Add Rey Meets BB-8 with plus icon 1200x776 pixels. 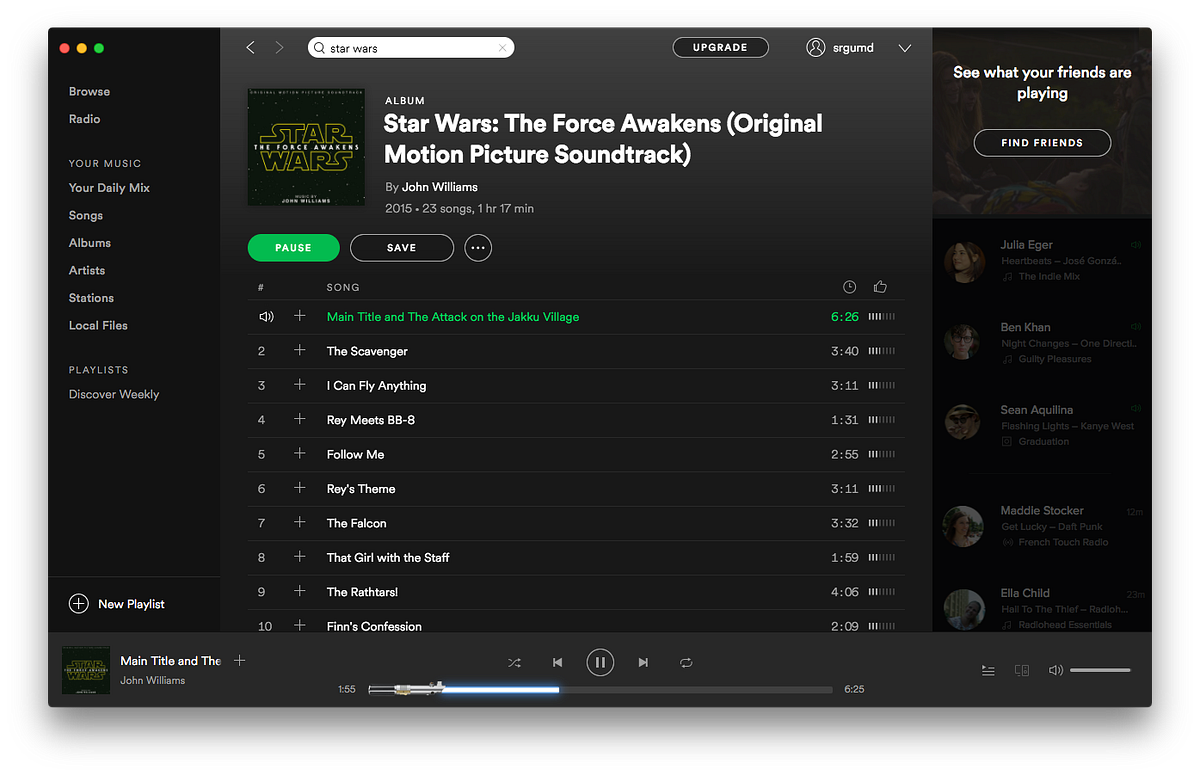pyautogui.click(x=299, y=419)
